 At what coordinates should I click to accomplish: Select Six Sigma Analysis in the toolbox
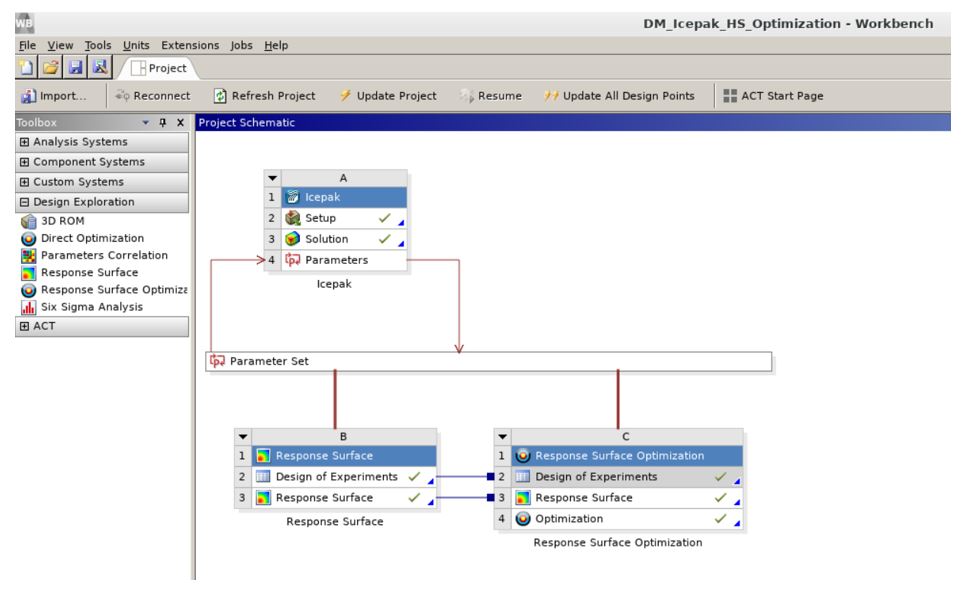pyautogui.click(x=82, y=307)
